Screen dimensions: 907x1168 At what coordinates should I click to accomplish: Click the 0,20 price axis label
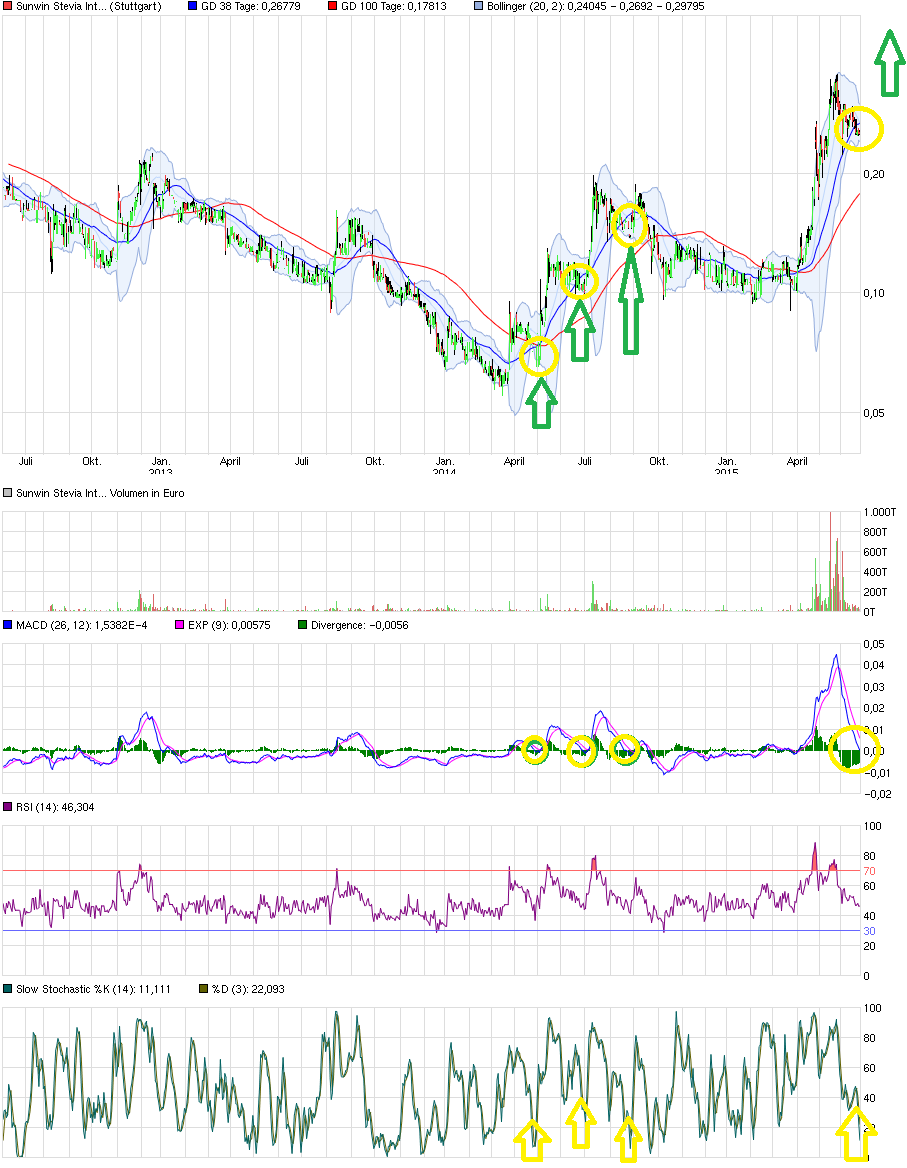(x=874, y=174)
